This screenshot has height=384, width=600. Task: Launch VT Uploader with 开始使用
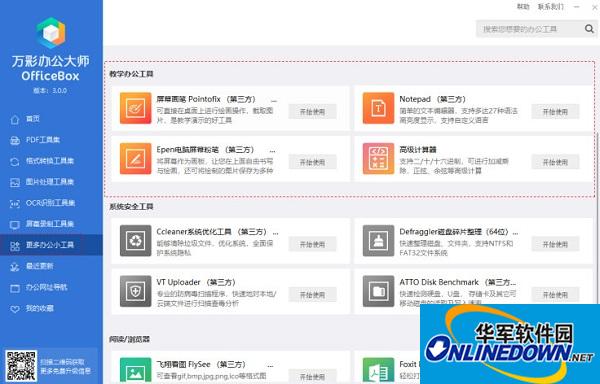click(312, 295)
